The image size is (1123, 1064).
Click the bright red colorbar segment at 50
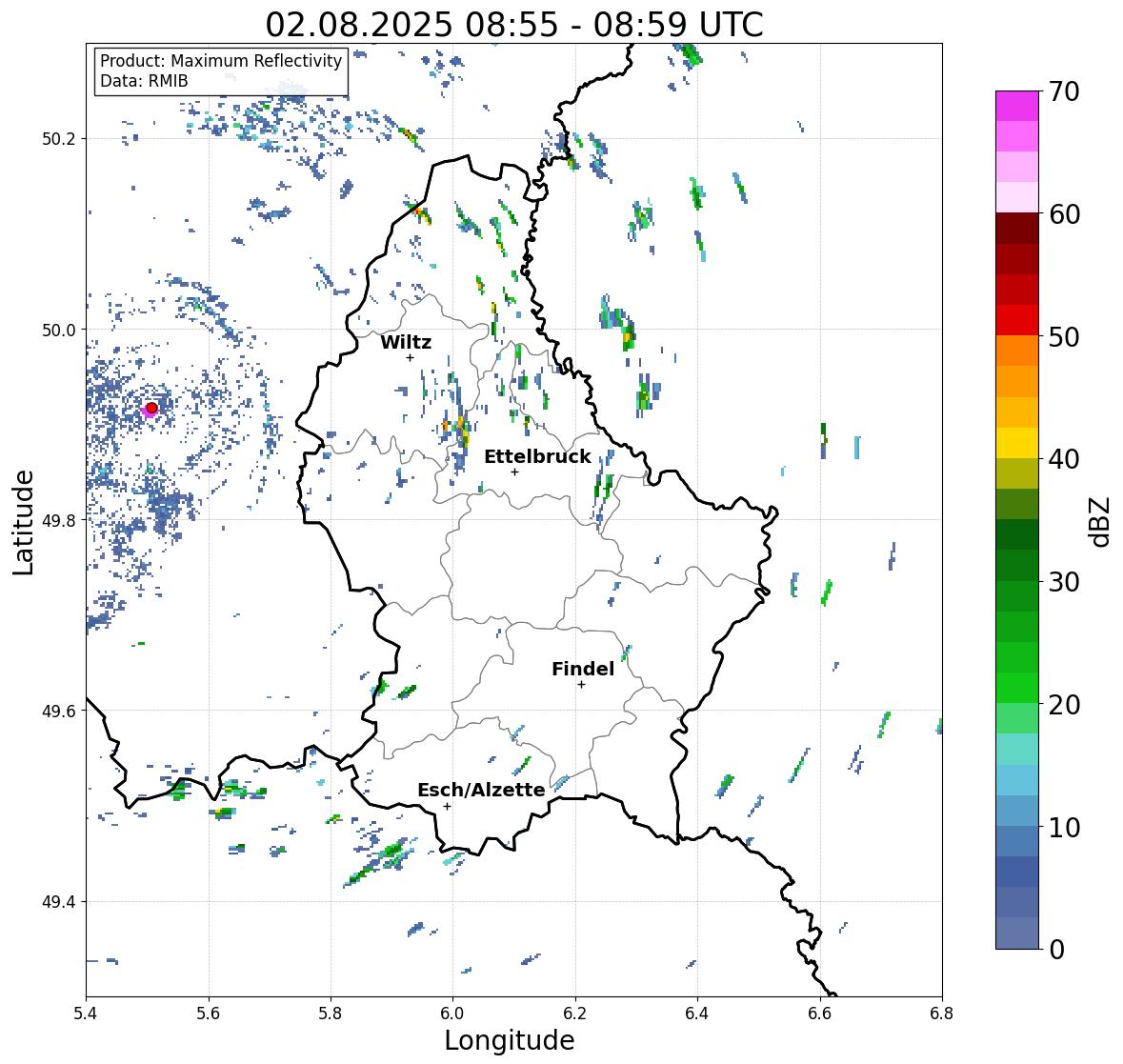[1017, 321]
